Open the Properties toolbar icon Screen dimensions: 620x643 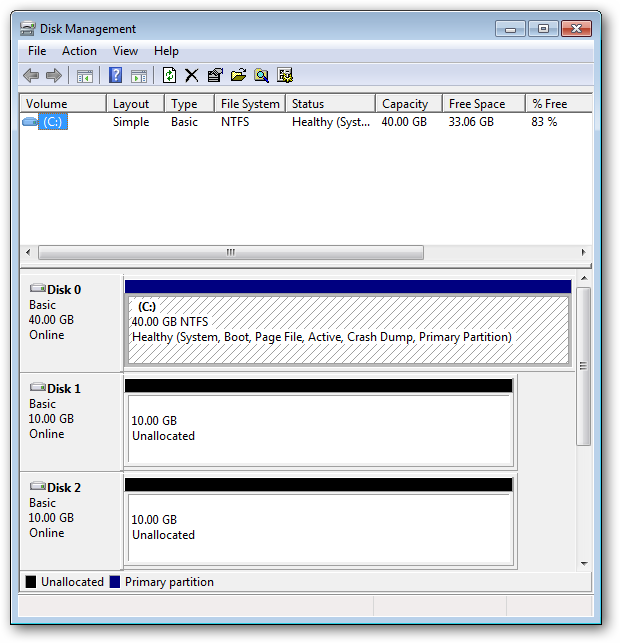click(x=215, y=75)
